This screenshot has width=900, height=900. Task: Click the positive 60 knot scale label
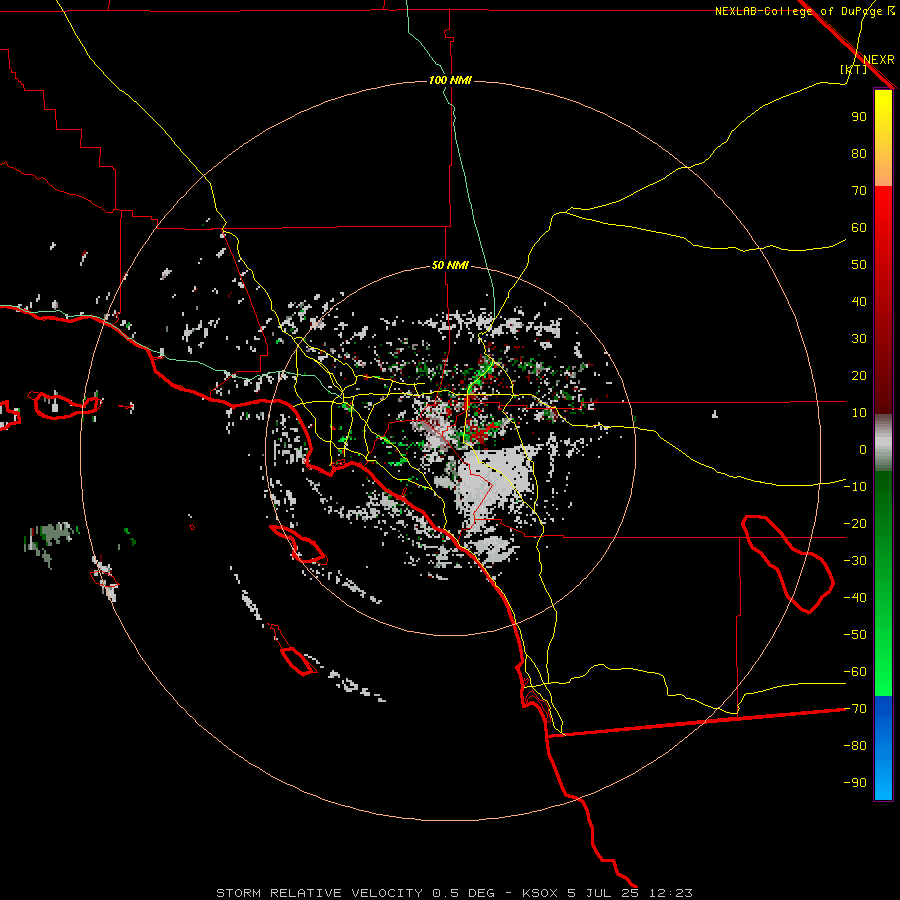pyautogui.click(x=859, y=227)
